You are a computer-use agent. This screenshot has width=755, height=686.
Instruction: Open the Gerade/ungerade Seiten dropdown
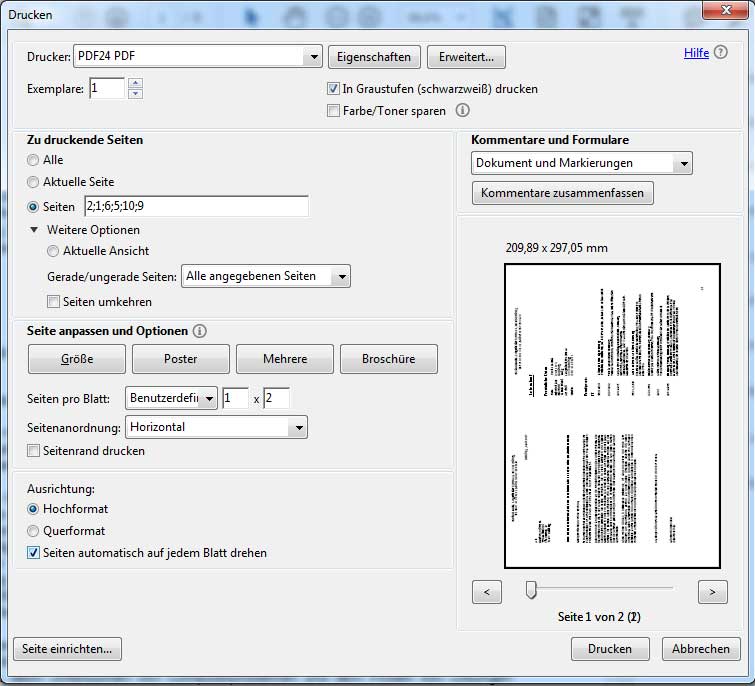coord(266,276)
